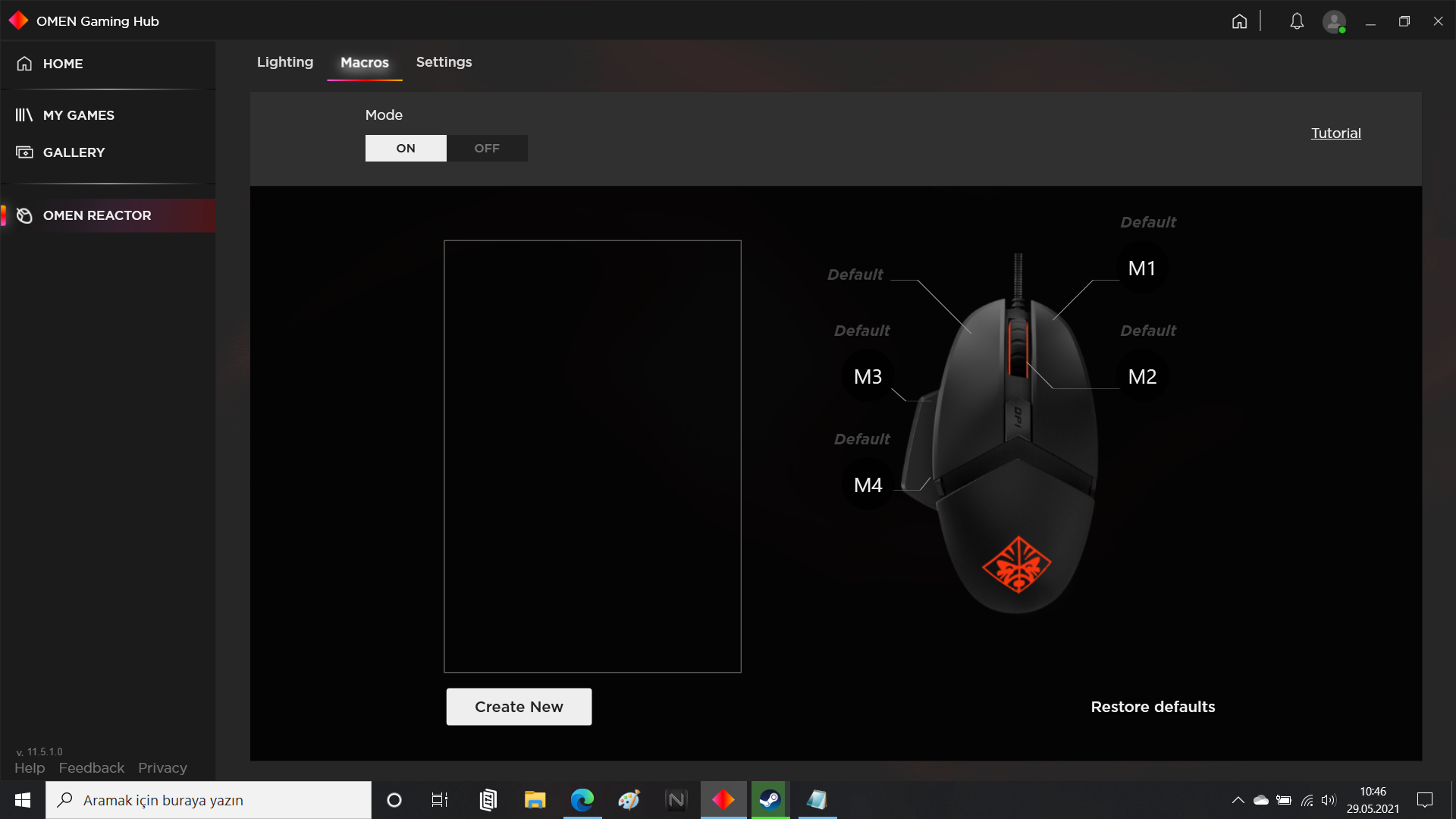1456x819 pixels.
Task: Click the home icon in title bar
Action: tap(1239, 21)
